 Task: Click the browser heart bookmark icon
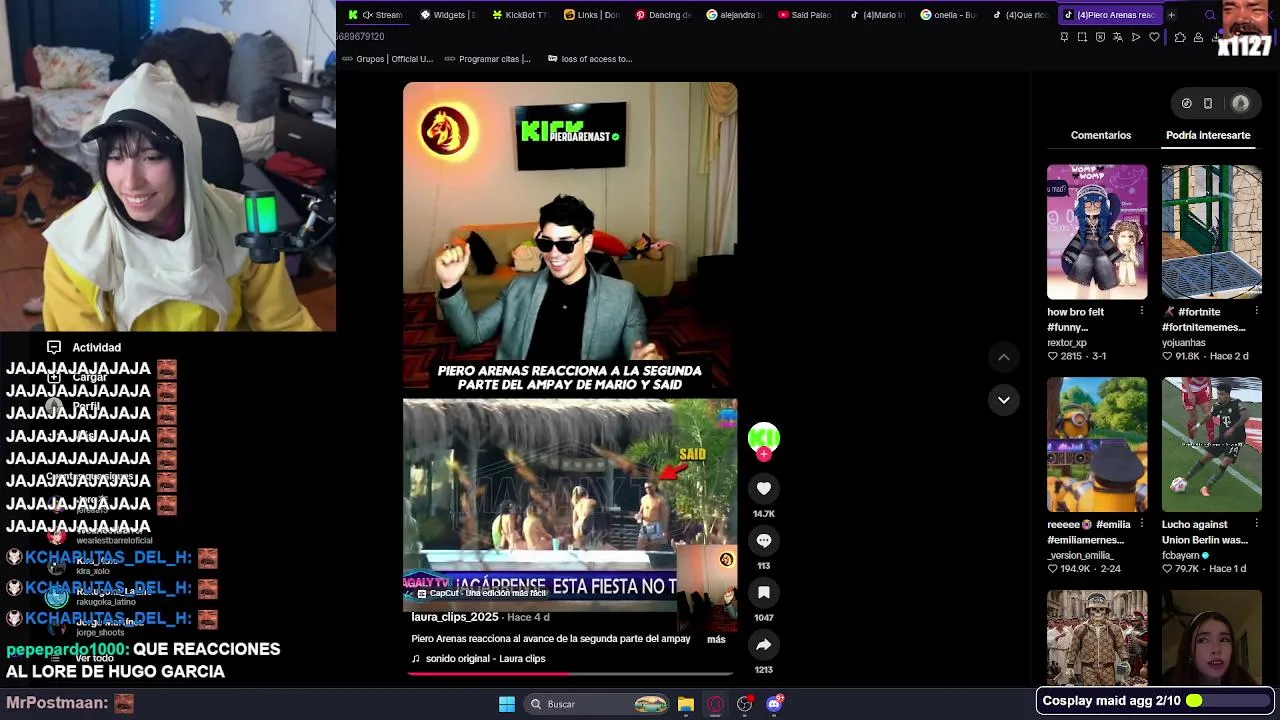(1154, 37)
